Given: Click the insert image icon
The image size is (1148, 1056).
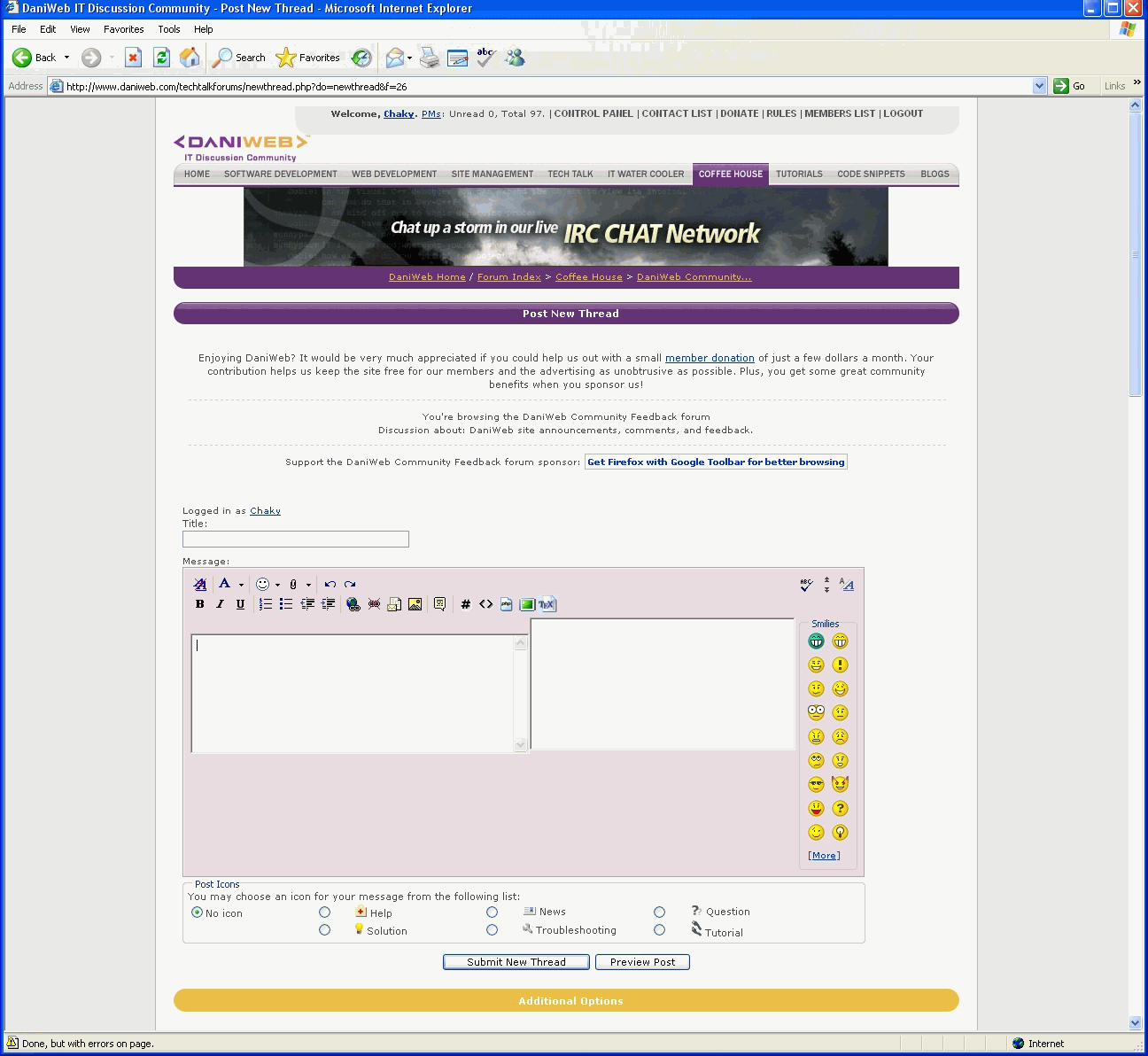Looking at the screenshot, I should tap(415, 604).
